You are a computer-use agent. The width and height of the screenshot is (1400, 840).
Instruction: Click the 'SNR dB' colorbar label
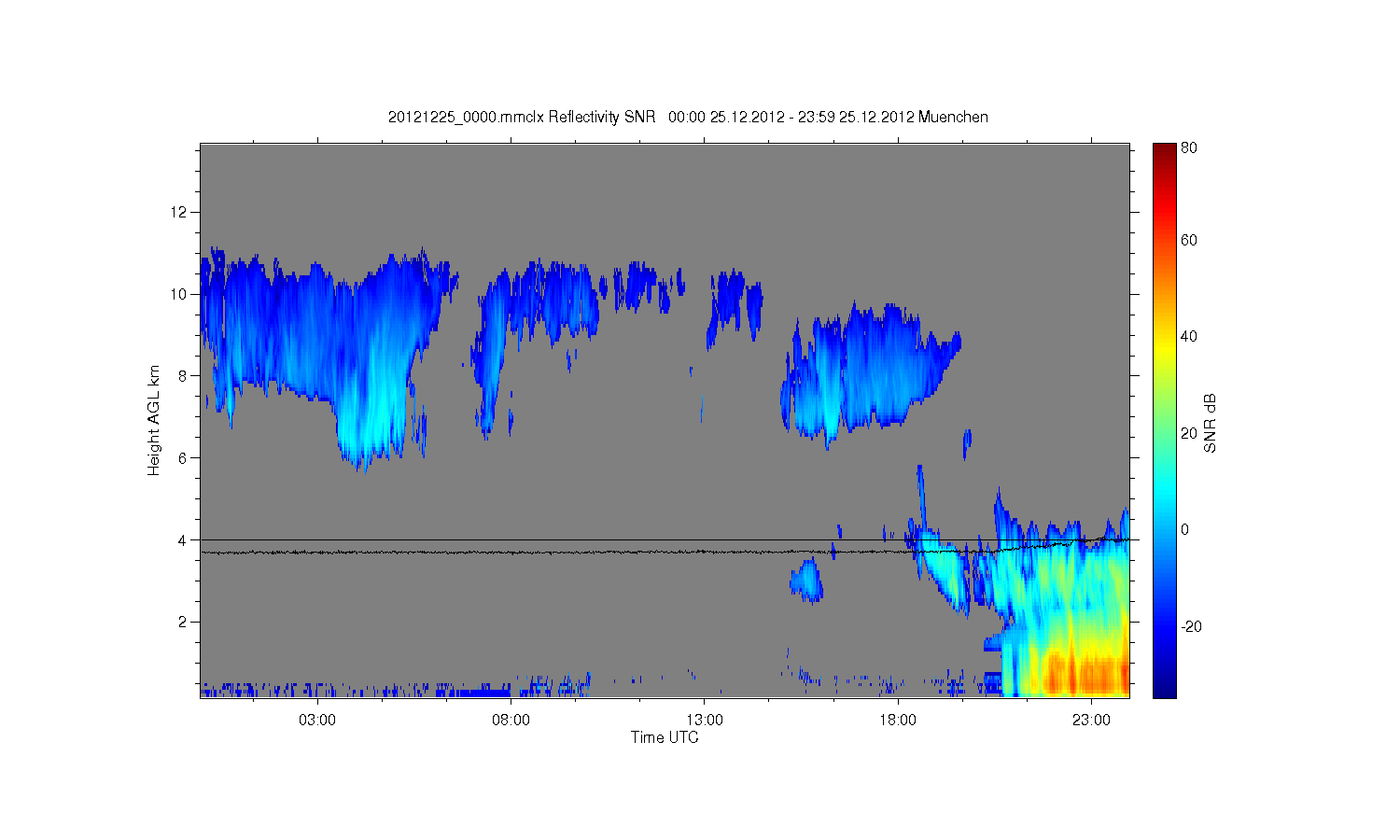[x=1211, y=423]
